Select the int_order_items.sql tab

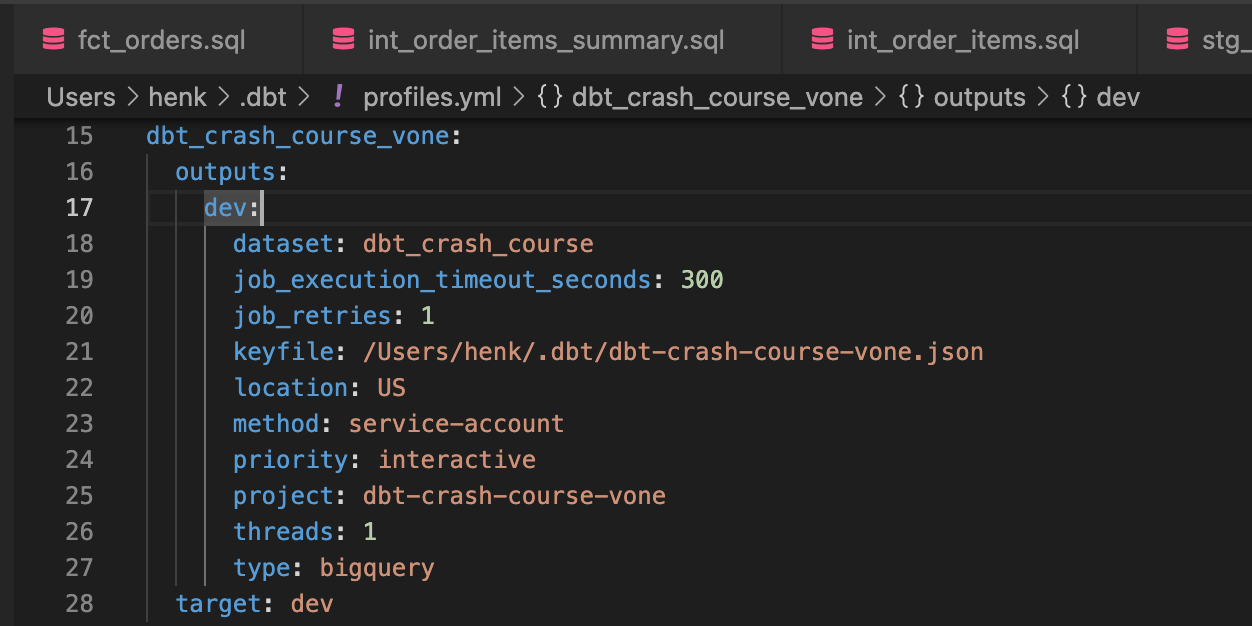coord(960,40)
